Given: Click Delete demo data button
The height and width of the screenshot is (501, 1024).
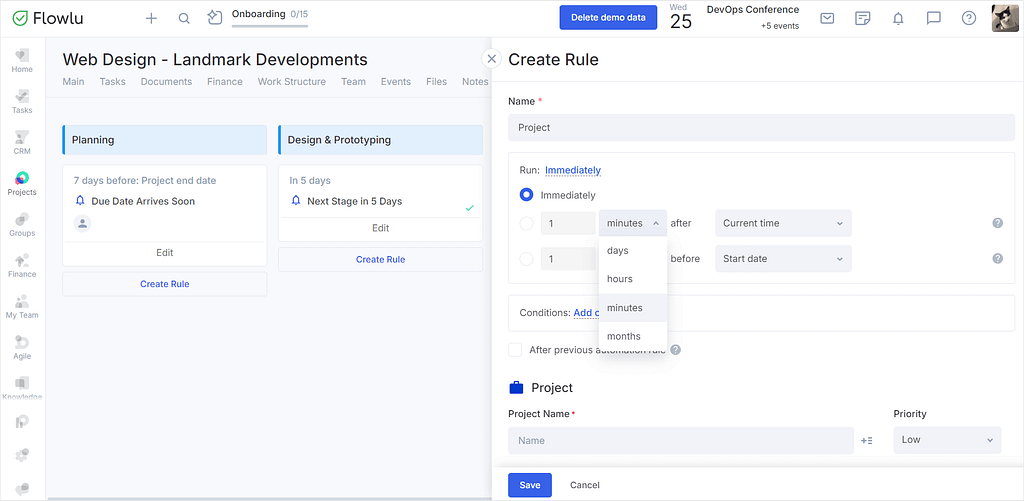Looking at the screenshot, I should [x=608, y=18].
